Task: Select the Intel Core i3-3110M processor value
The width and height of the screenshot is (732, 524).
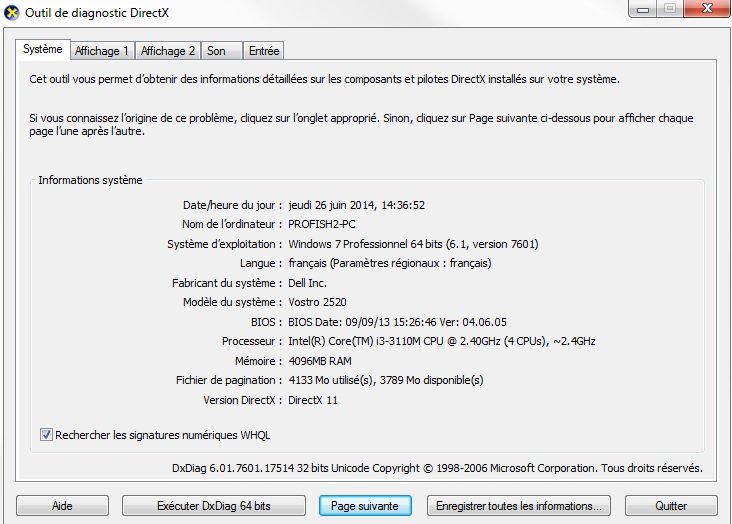Action: click(442, 341)
